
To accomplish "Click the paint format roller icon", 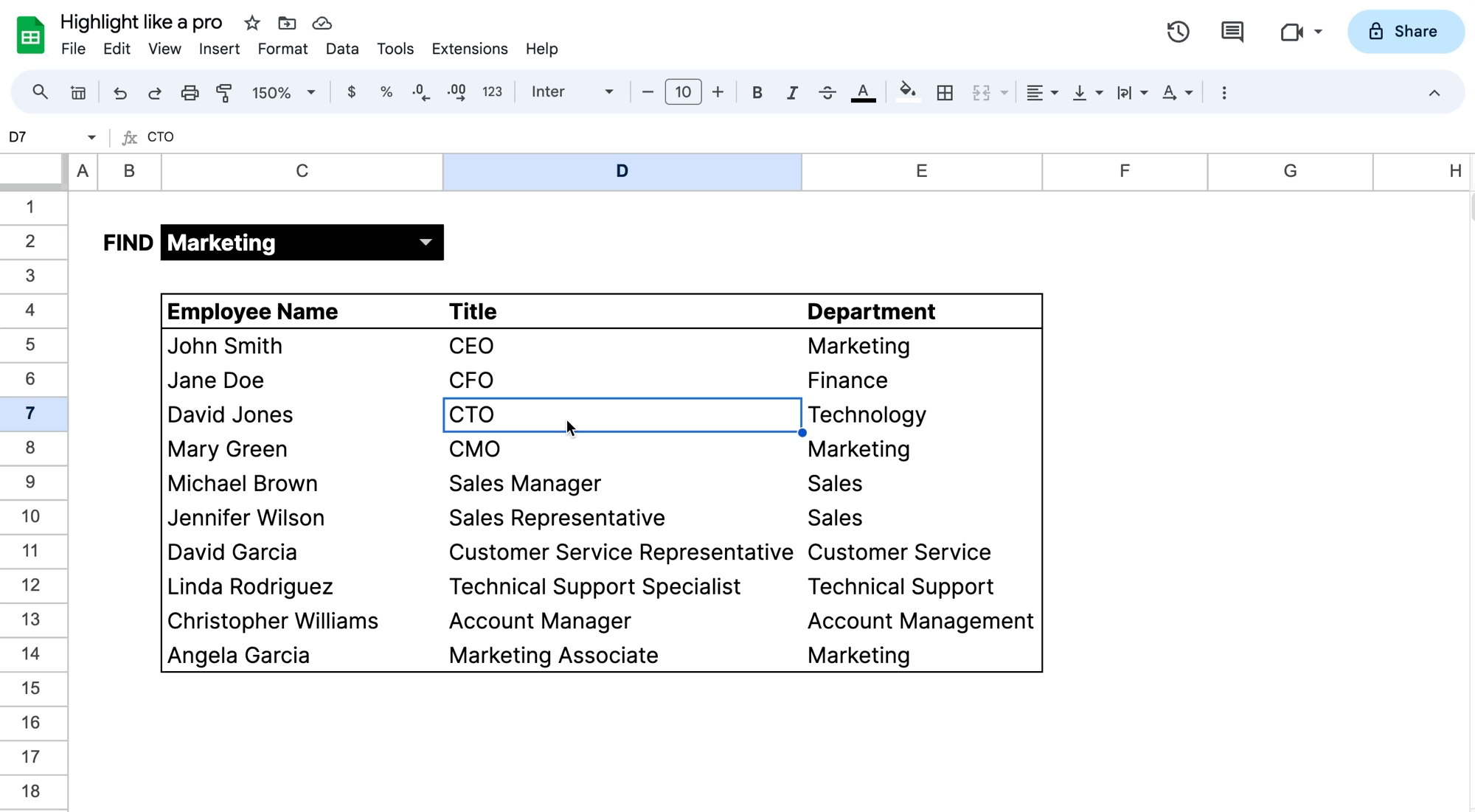I will coord(224,92).
